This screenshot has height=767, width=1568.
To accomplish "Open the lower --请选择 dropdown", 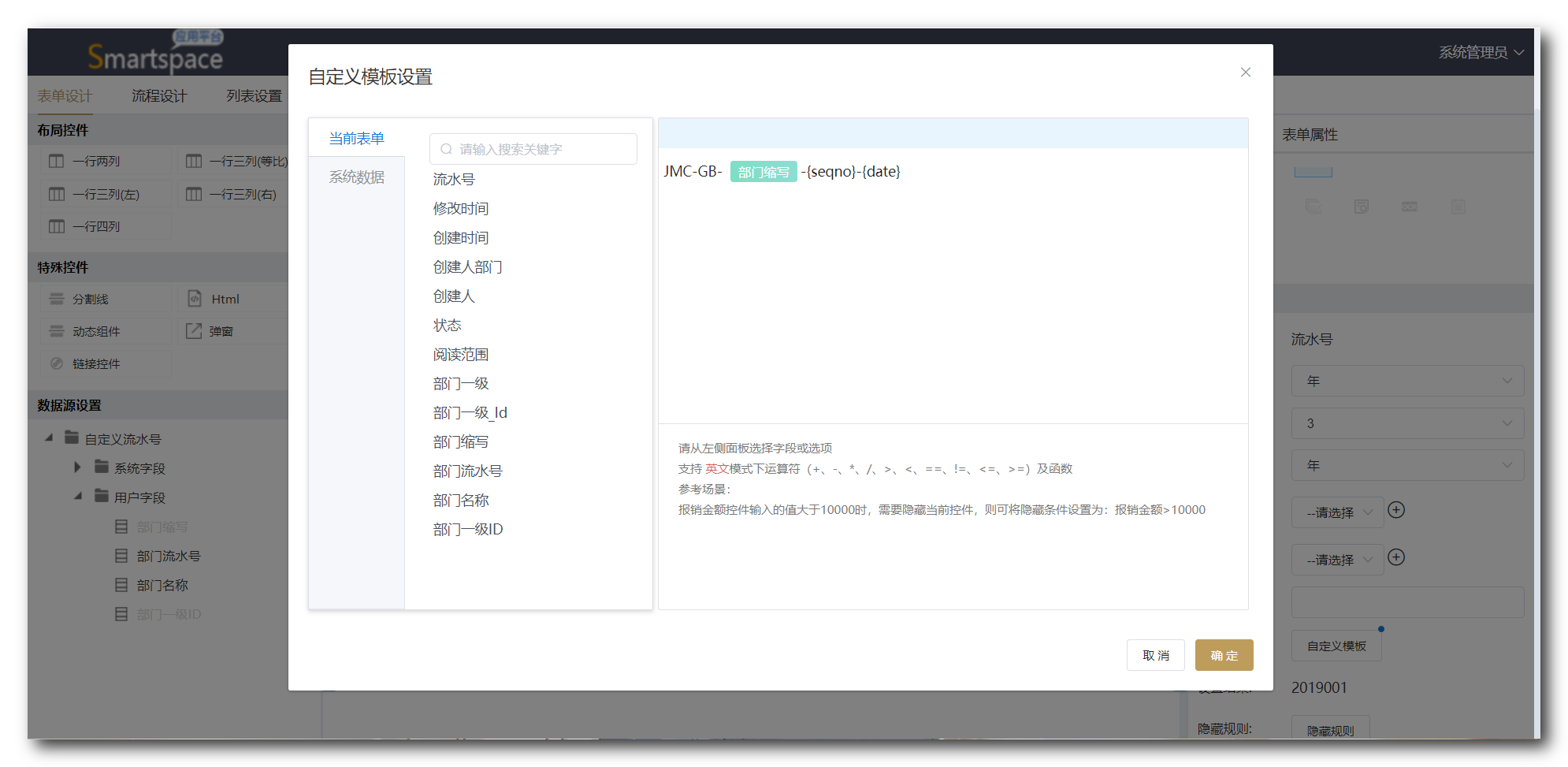I will 1337,560.
